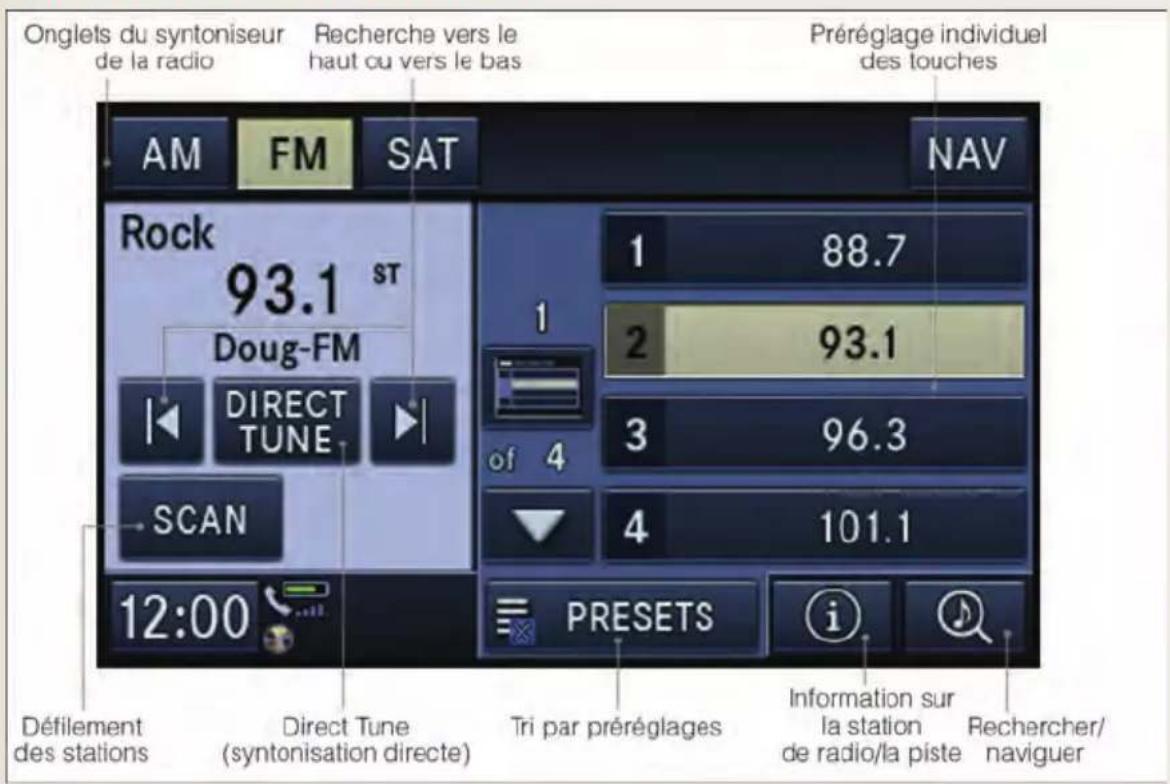The height and width of the screenshot is (784, 1170).
Task: Page down the preset list arrow
Action: [x=538, y=525]
